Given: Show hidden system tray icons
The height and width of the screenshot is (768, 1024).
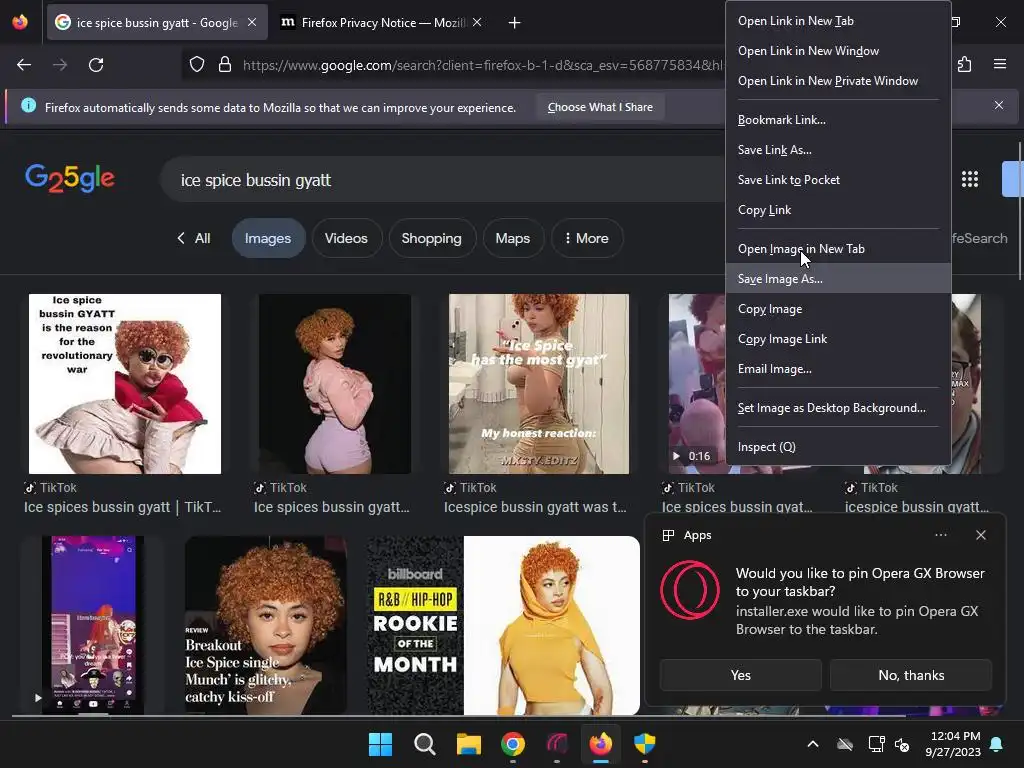Looking at the screenshot, I should pyautogui.click(x=813, y=744).
